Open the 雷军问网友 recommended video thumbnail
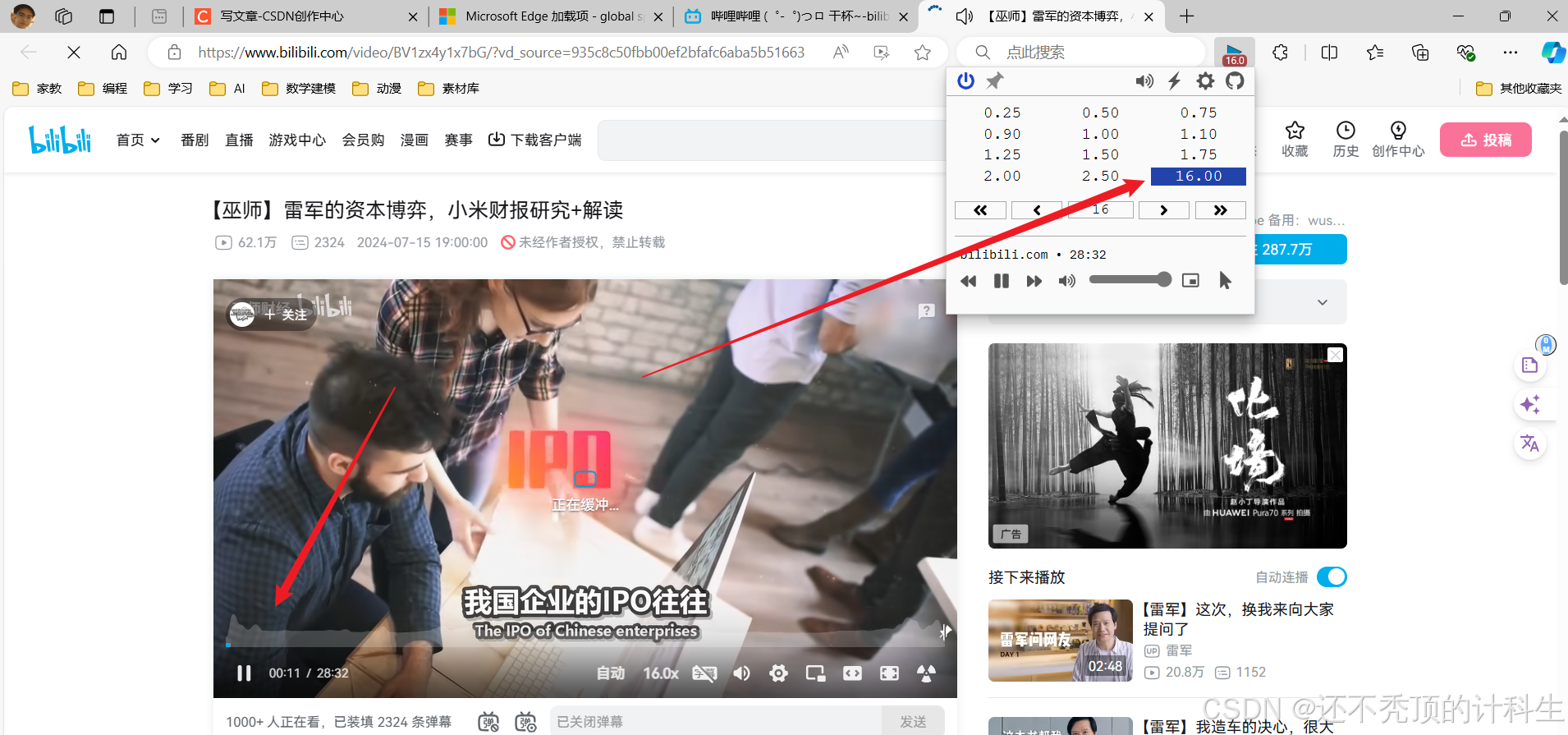 click(1060, 641)
